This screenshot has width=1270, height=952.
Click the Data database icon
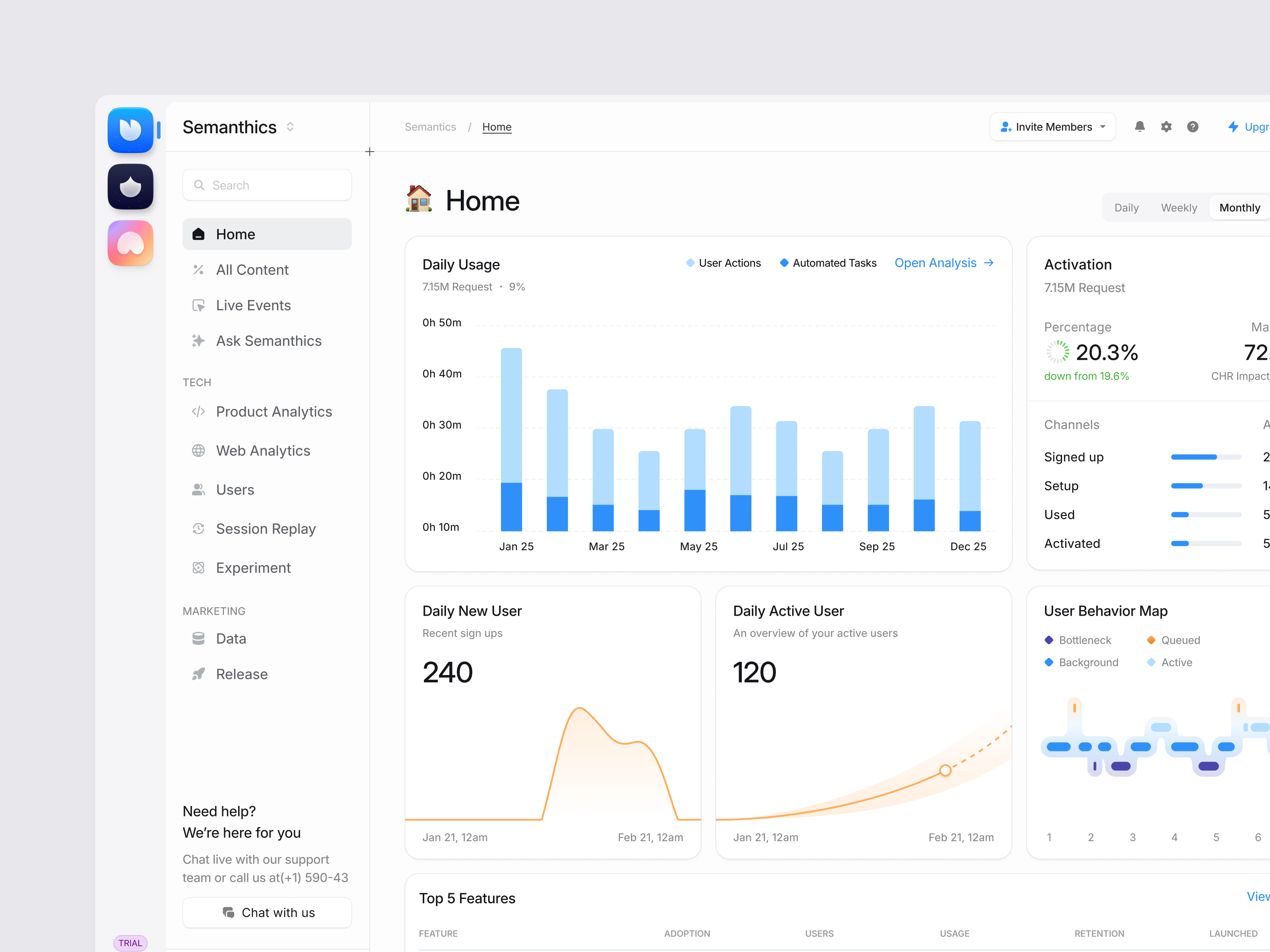(199, 639)
